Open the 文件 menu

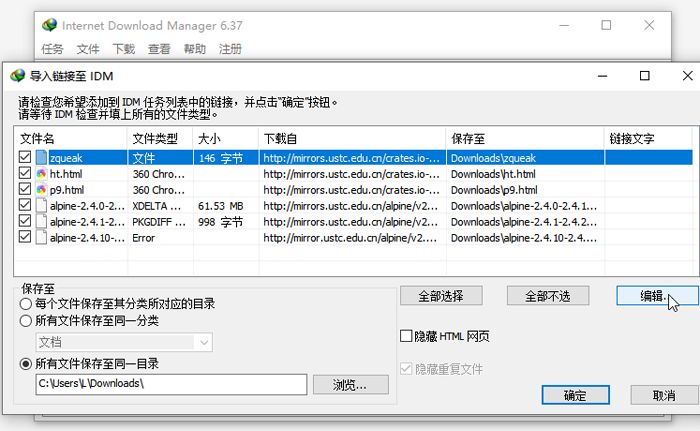[x=88, y=49]
